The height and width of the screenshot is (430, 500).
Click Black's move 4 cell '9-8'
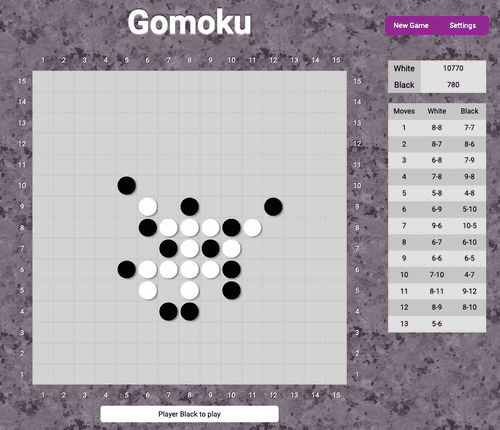tap(469, 176)
